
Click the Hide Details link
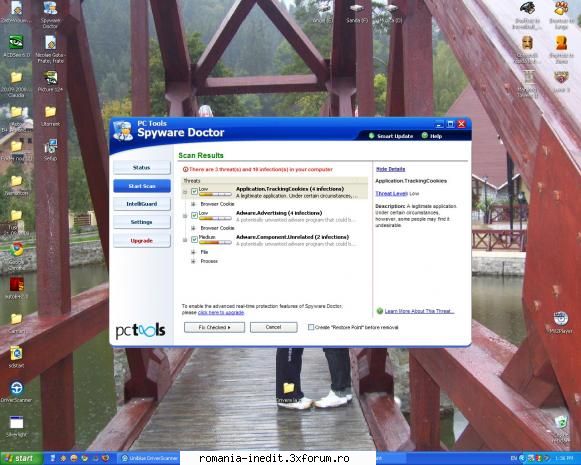tap(391, 169)
